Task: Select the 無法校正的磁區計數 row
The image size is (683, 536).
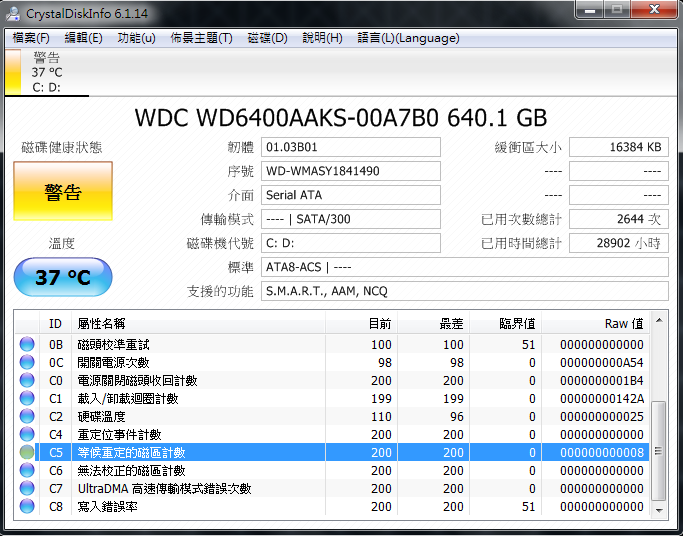Action: click(332, 470)
